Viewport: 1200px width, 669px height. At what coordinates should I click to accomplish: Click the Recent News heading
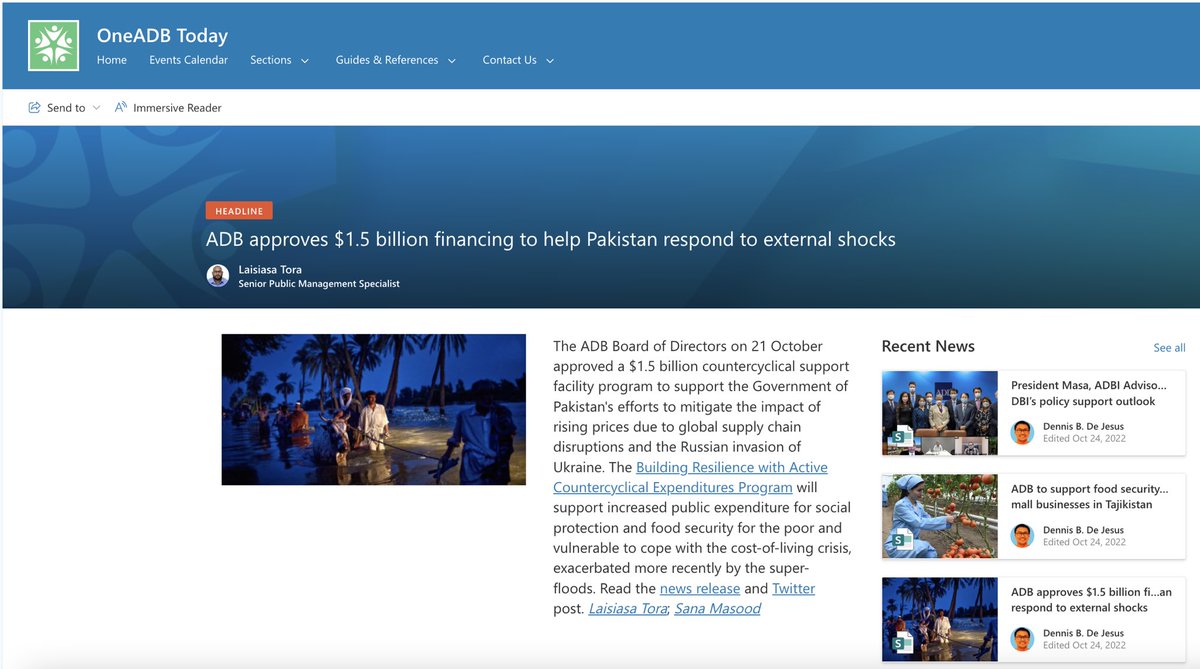928,346
